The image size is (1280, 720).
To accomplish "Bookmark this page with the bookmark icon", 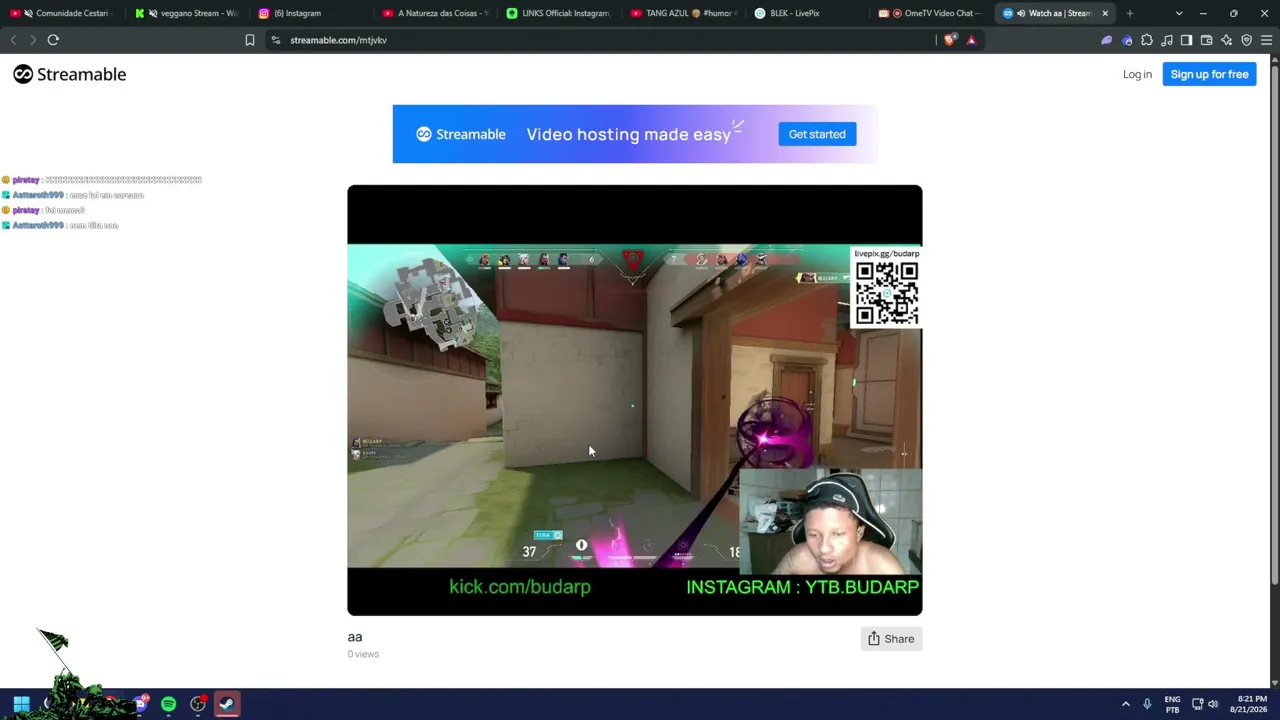I will [x=250, y=40].
